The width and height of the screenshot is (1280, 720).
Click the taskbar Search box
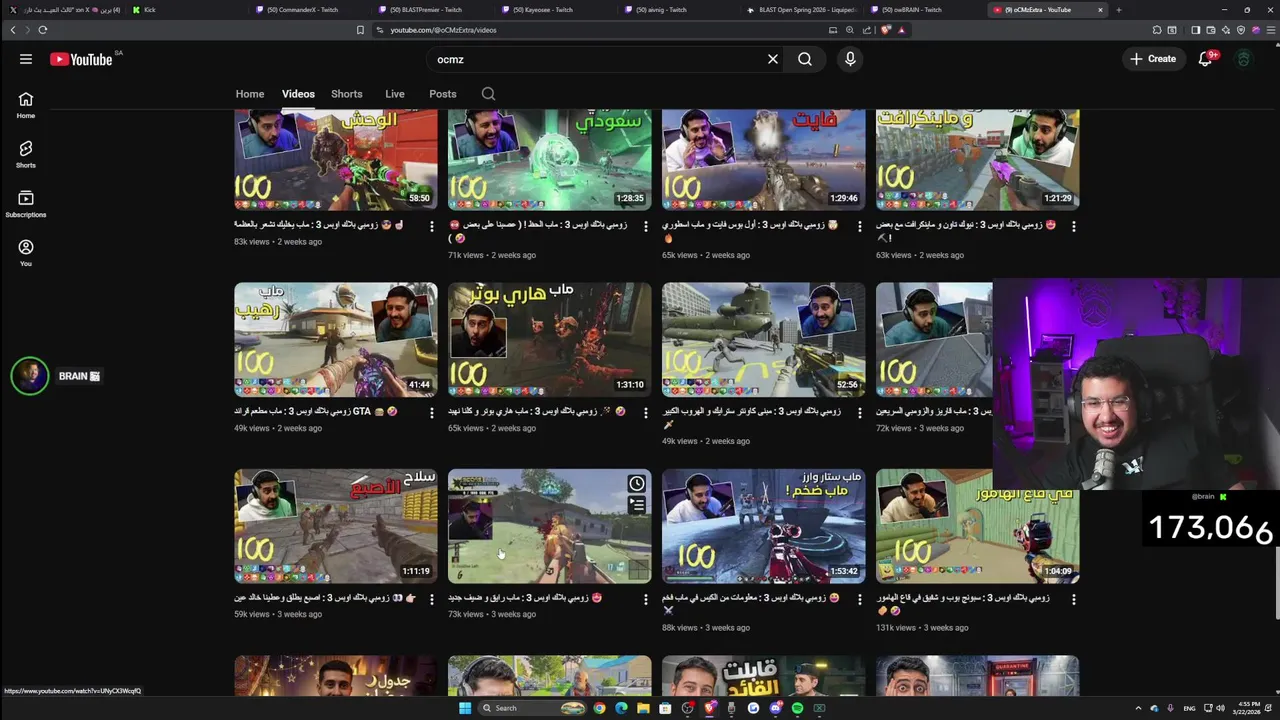[531, 708]
